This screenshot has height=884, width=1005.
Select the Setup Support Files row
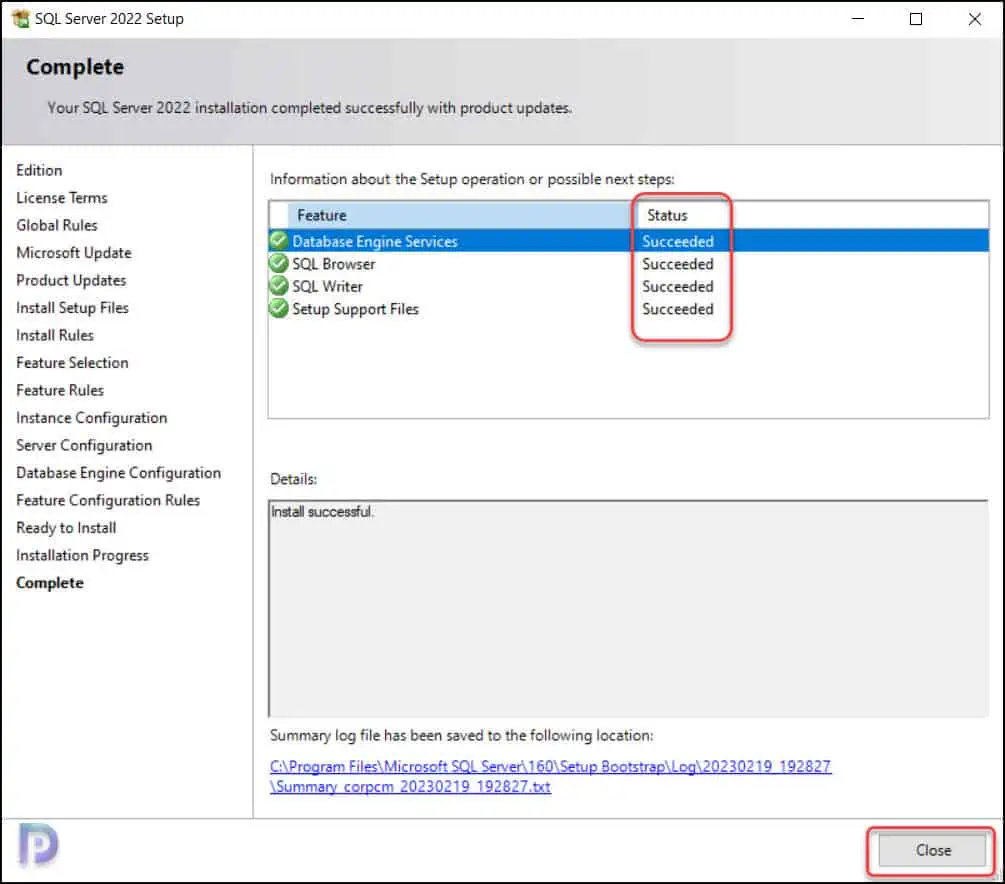[628, 308]
